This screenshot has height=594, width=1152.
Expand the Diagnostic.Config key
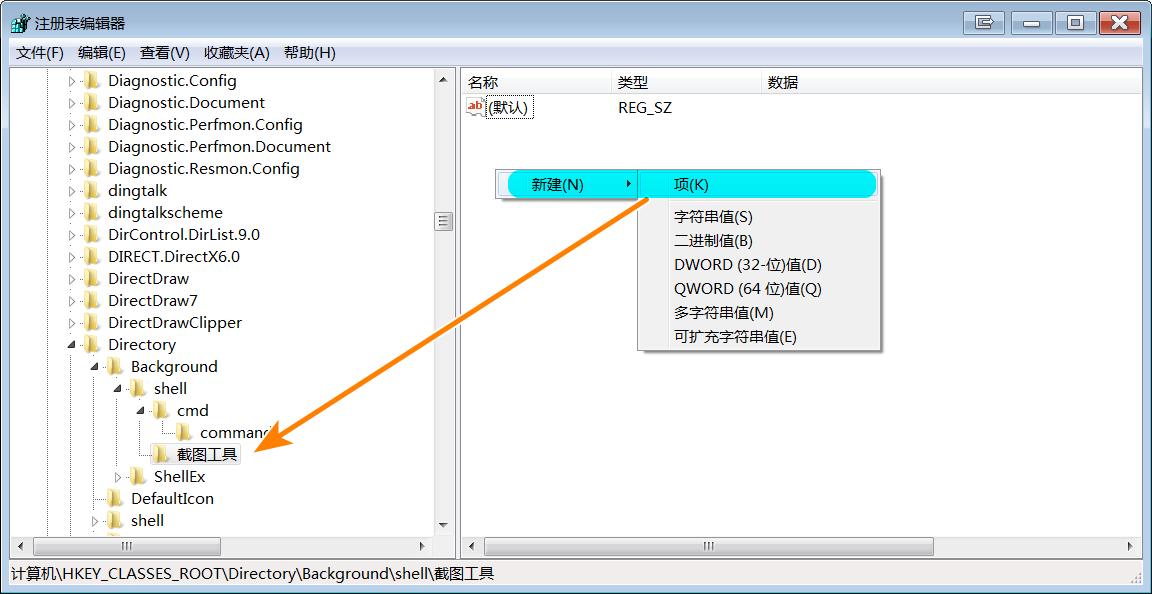pyautogui.click(x=72, y=81)
